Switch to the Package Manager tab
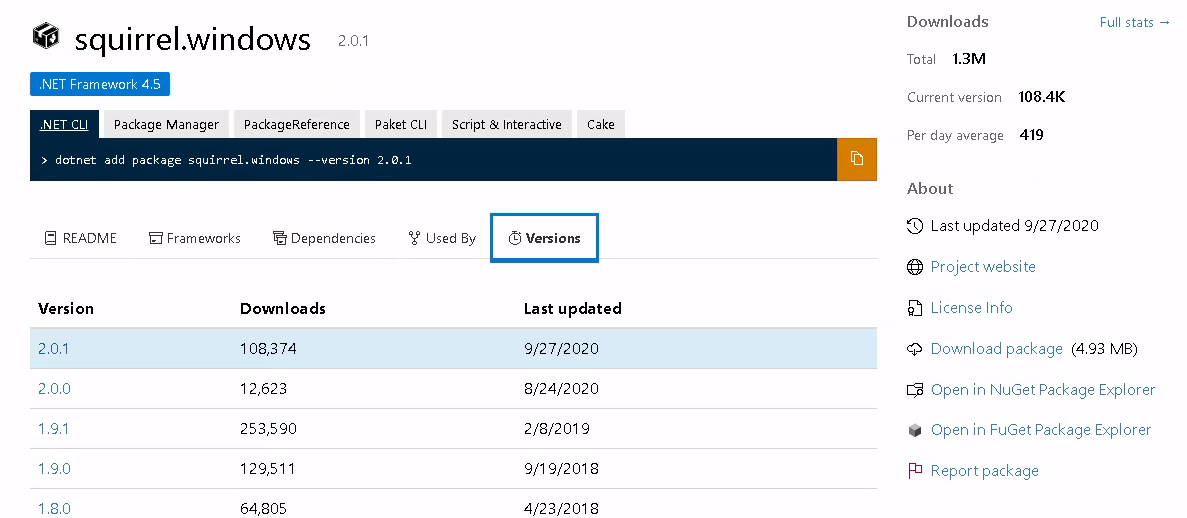 coord(166,124)
